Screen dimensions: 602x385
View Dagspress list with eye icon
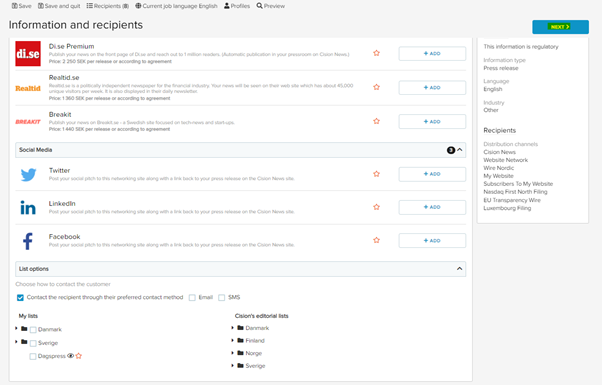coord(71,356)
